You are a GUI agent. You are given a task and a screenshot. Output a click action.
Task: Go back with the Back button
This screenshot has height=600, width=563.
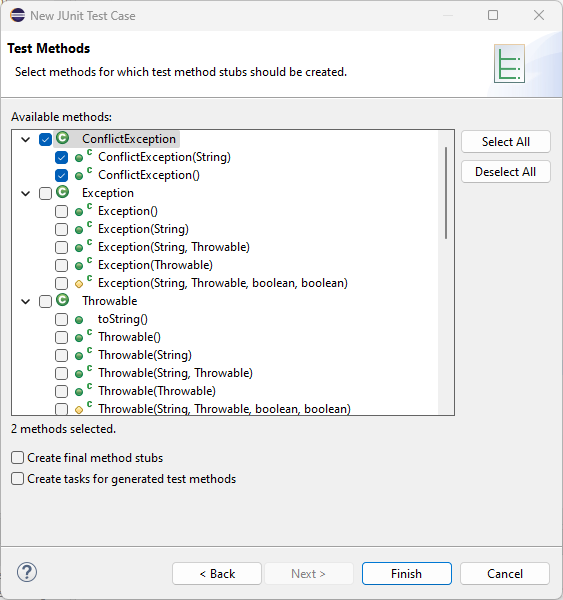[217, 573]
